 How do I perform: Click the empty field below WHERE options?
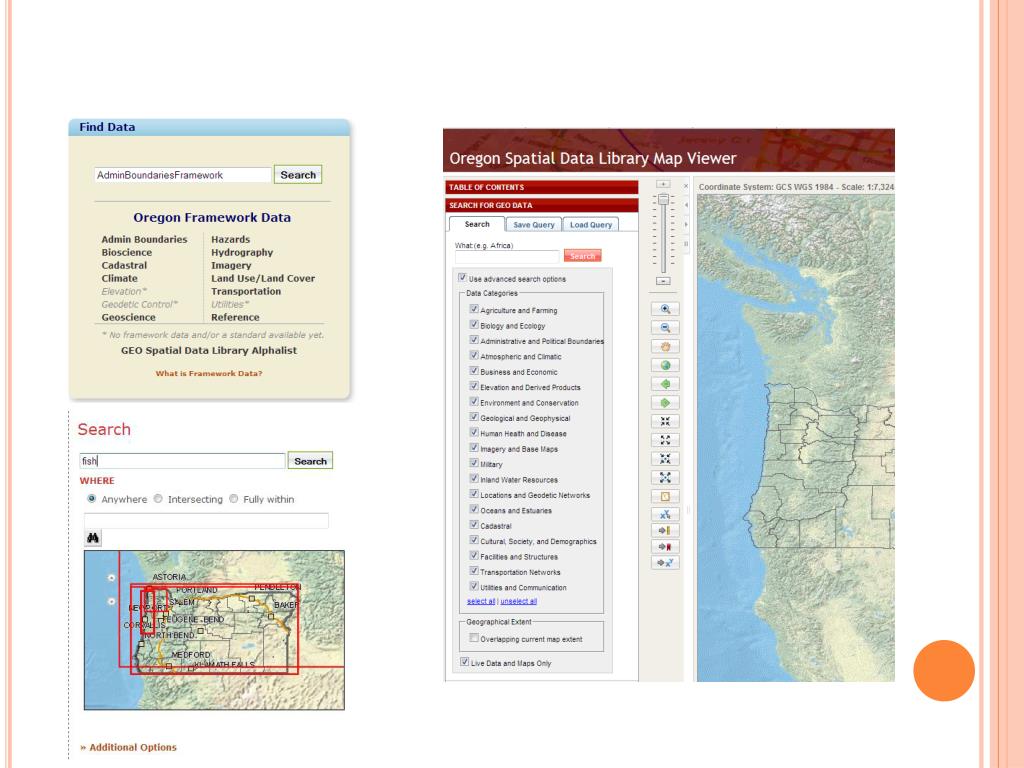[x=206, y=520]
